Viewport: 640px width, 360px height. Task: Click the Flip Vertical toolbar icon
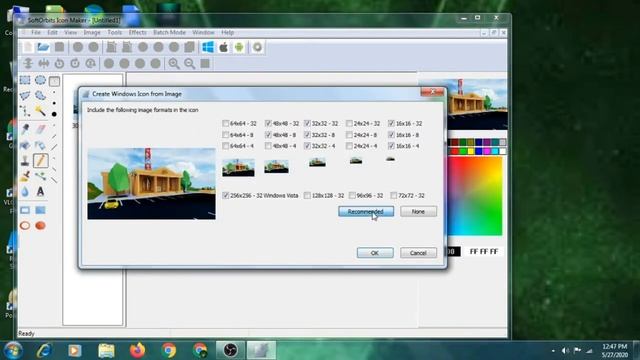[28, 63]
